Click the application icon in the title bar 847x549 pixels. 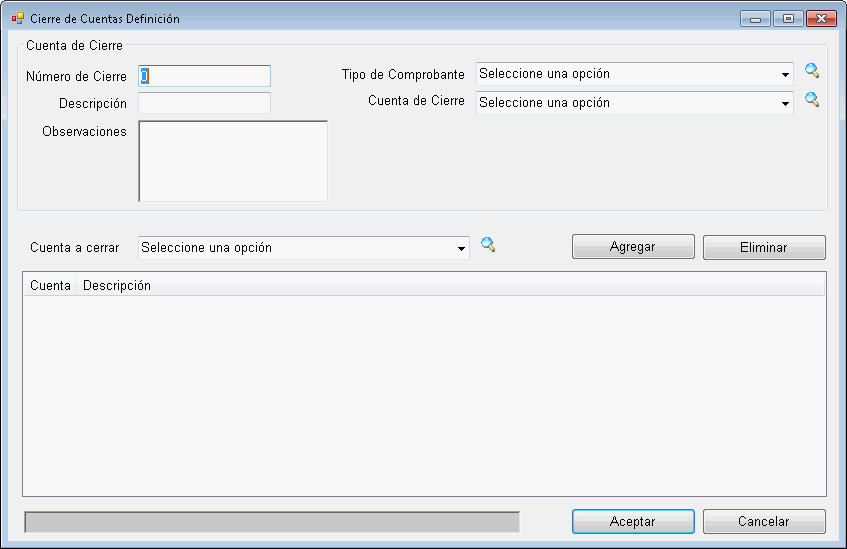click(18, 19)
